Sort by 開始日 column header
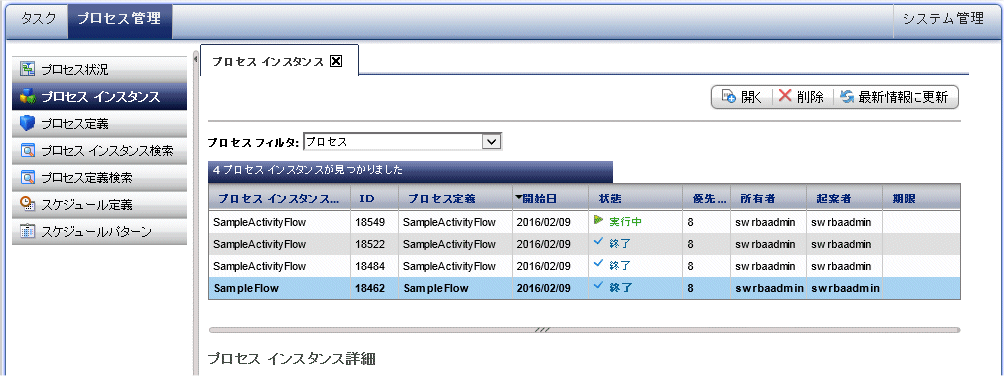Image resolution: width=1004 pixels, height=376 pixels. coord(550,198)
